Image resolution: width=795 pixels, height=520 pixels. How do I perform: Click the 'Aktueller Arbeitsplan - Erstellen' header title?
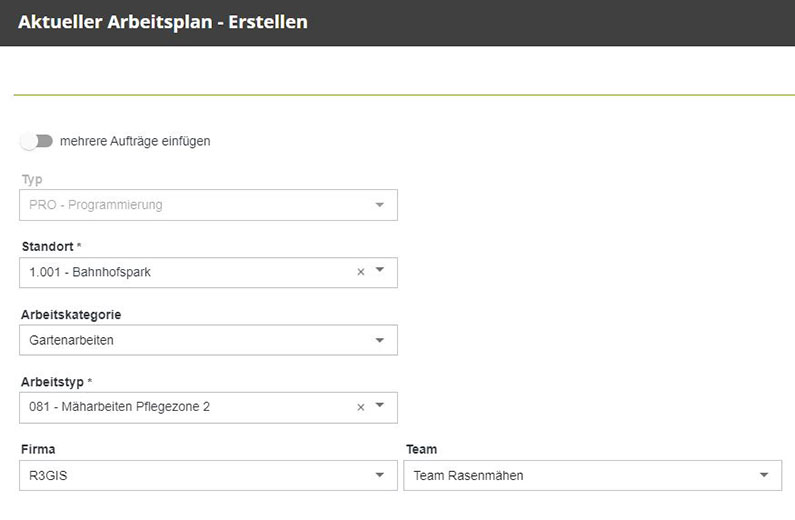[x=163, y=21]
